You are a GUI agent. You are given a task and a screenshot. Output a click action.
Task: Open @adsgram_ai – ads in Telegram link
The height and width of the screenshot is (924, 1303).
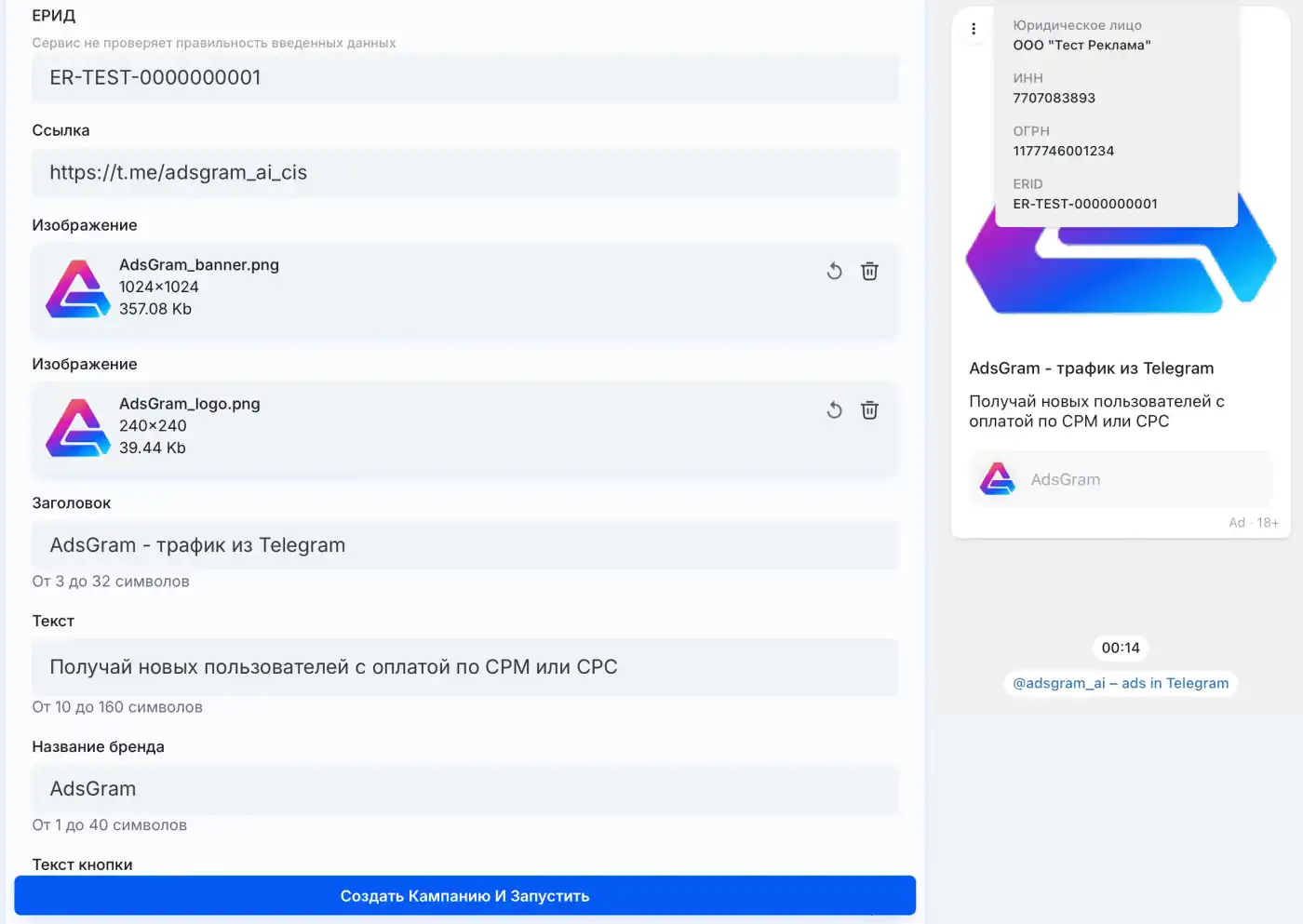(x=1121, y=683)
